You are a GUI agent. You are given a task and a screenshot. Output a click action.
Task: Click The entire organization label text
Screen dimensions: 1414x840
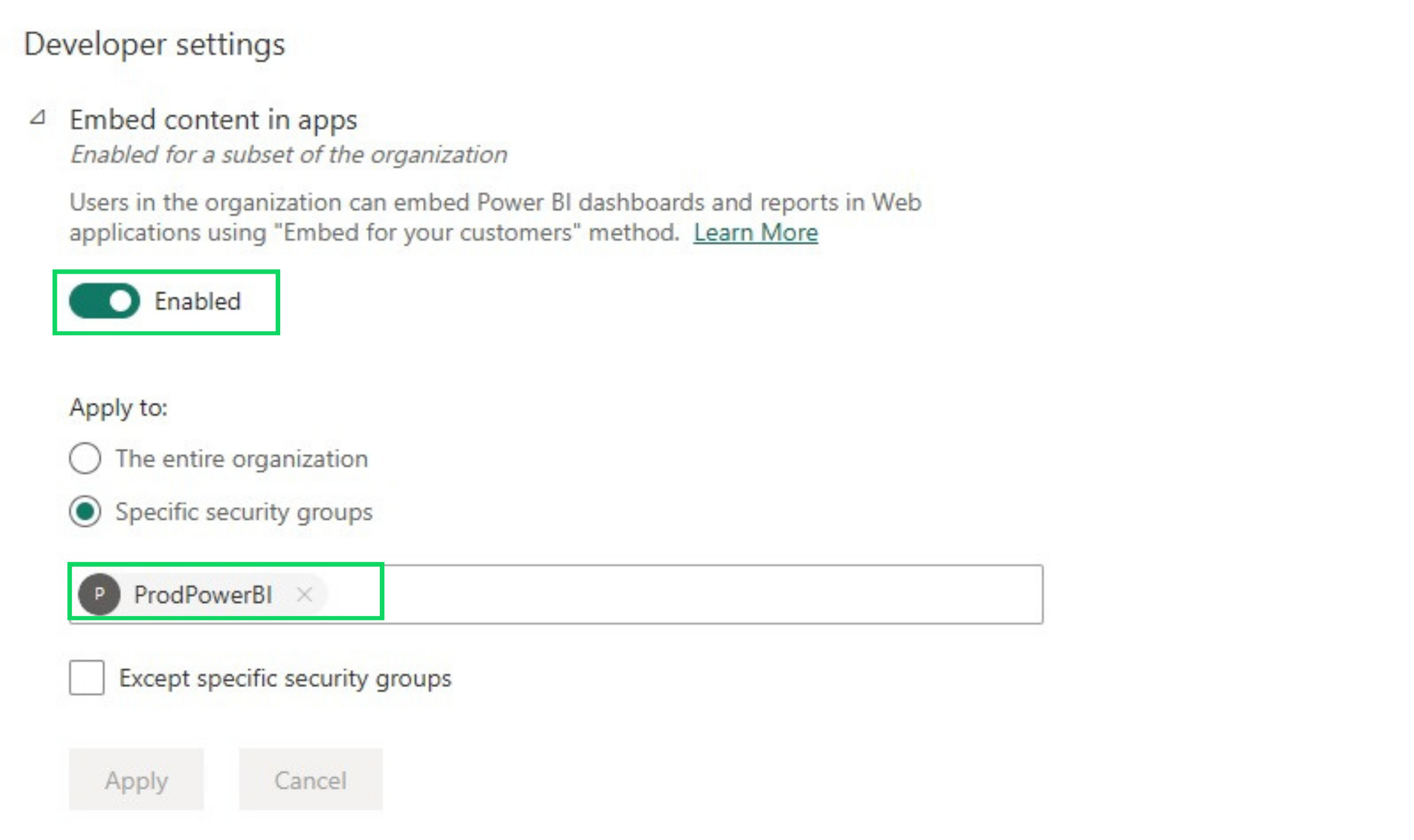pyautogui.click(x=241, y=458)
